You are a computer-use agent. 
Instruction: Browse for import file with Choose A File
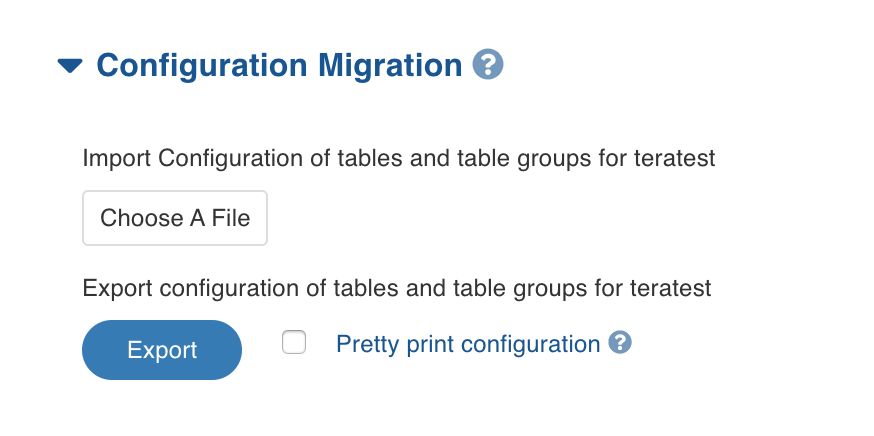175,218
